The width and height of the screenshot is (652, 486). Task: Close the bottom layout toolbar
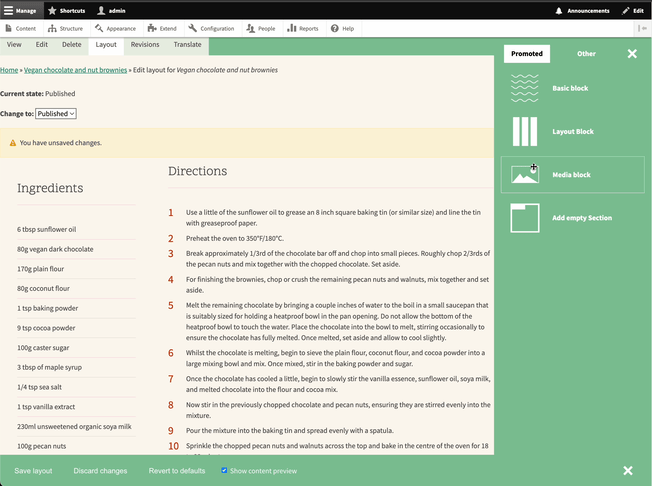[x=627, y=470]
